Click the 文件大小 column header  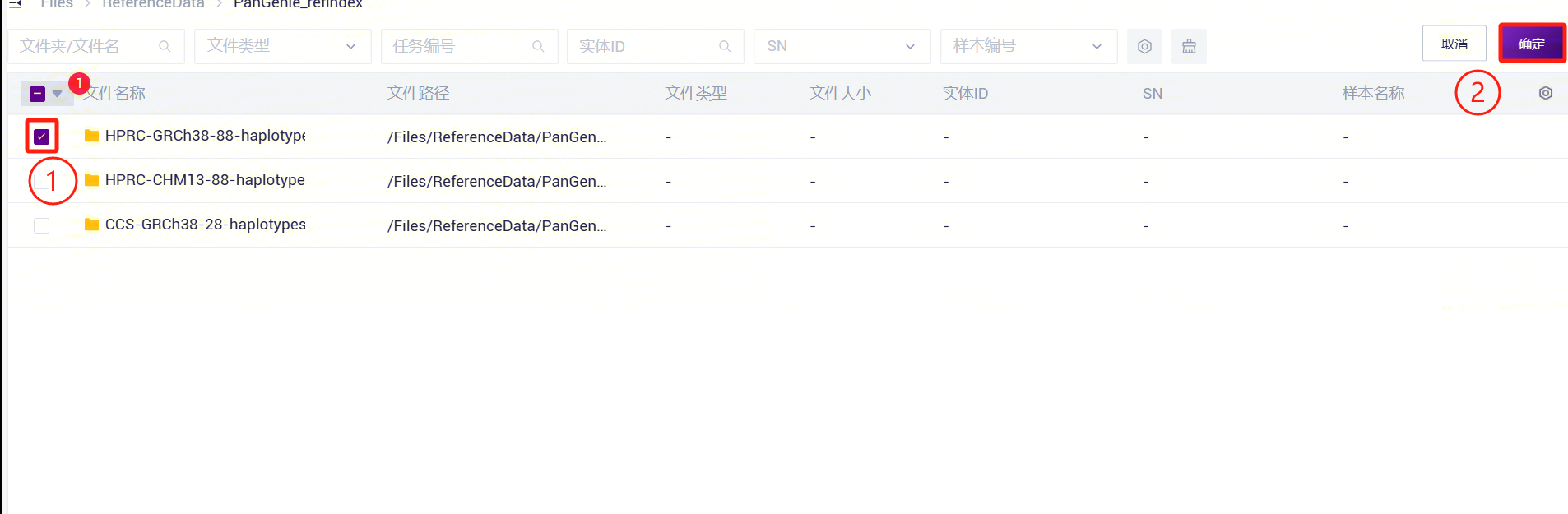pyautogui.click(x=840, y=94)
